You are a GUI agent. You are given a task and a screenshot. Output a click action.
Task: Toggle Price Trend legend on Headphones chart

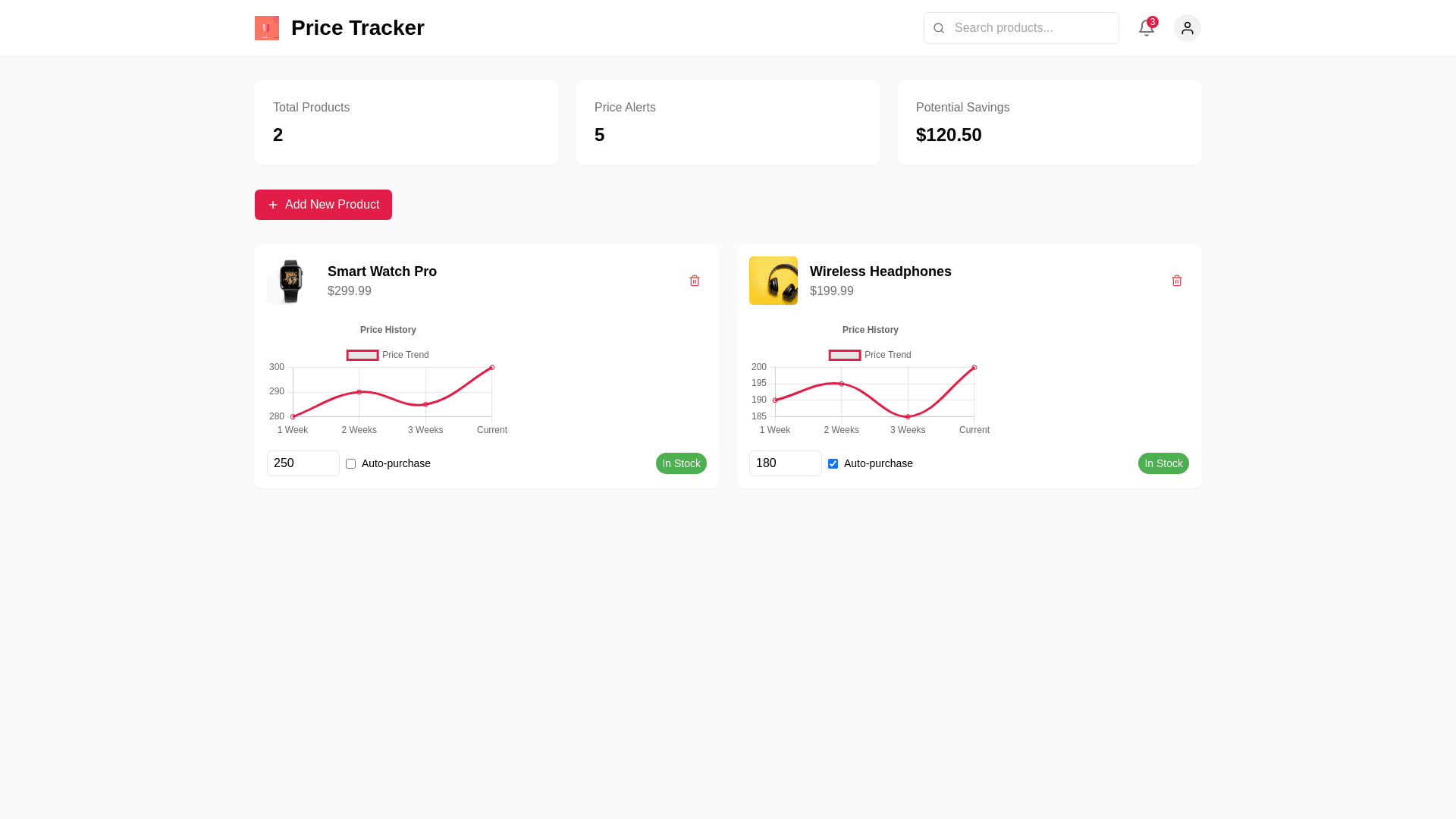click(x=870, y=355)
